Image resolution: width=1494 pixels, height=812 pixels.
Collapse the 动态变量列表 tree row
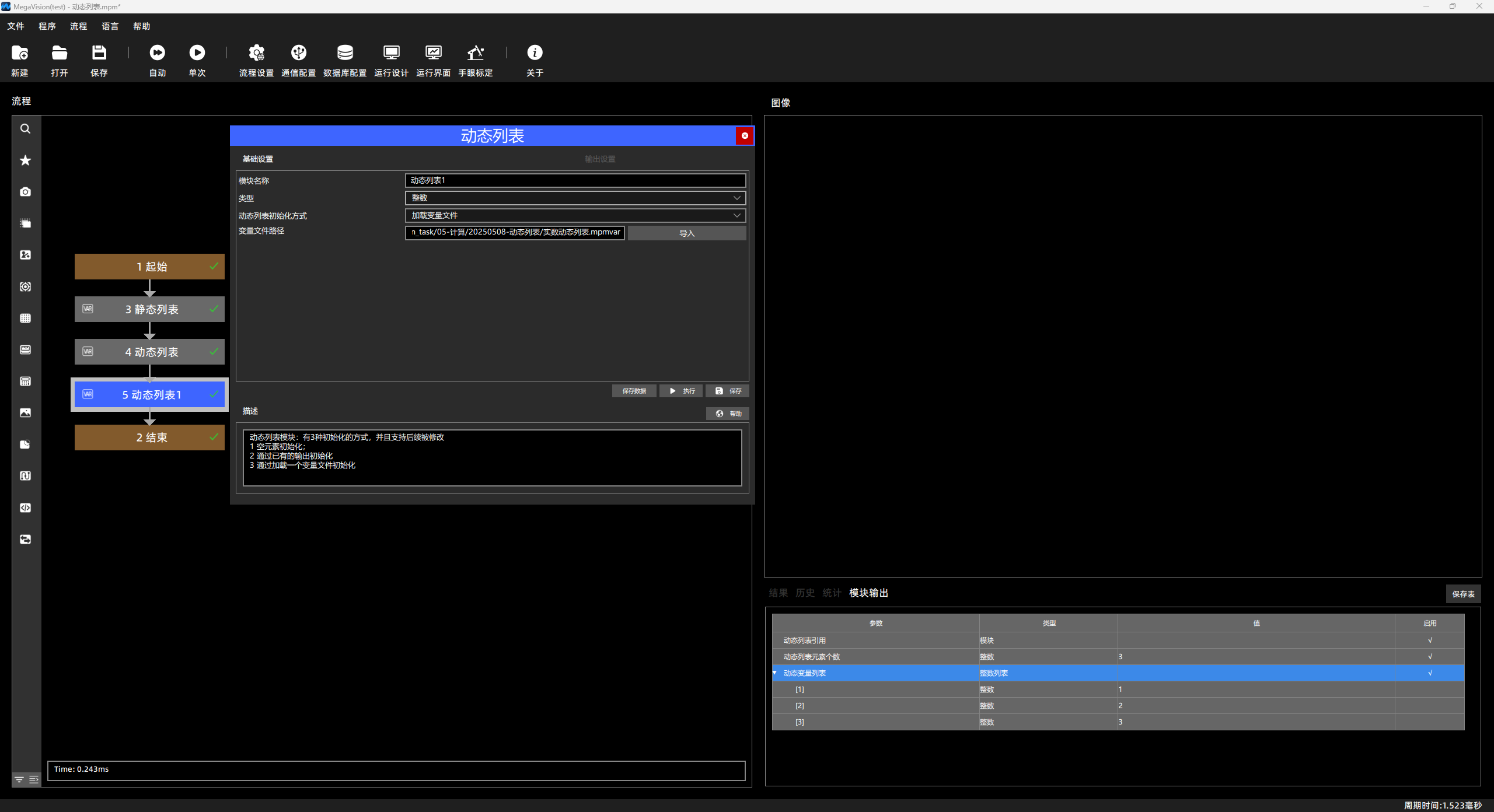(x=775, y=673)
